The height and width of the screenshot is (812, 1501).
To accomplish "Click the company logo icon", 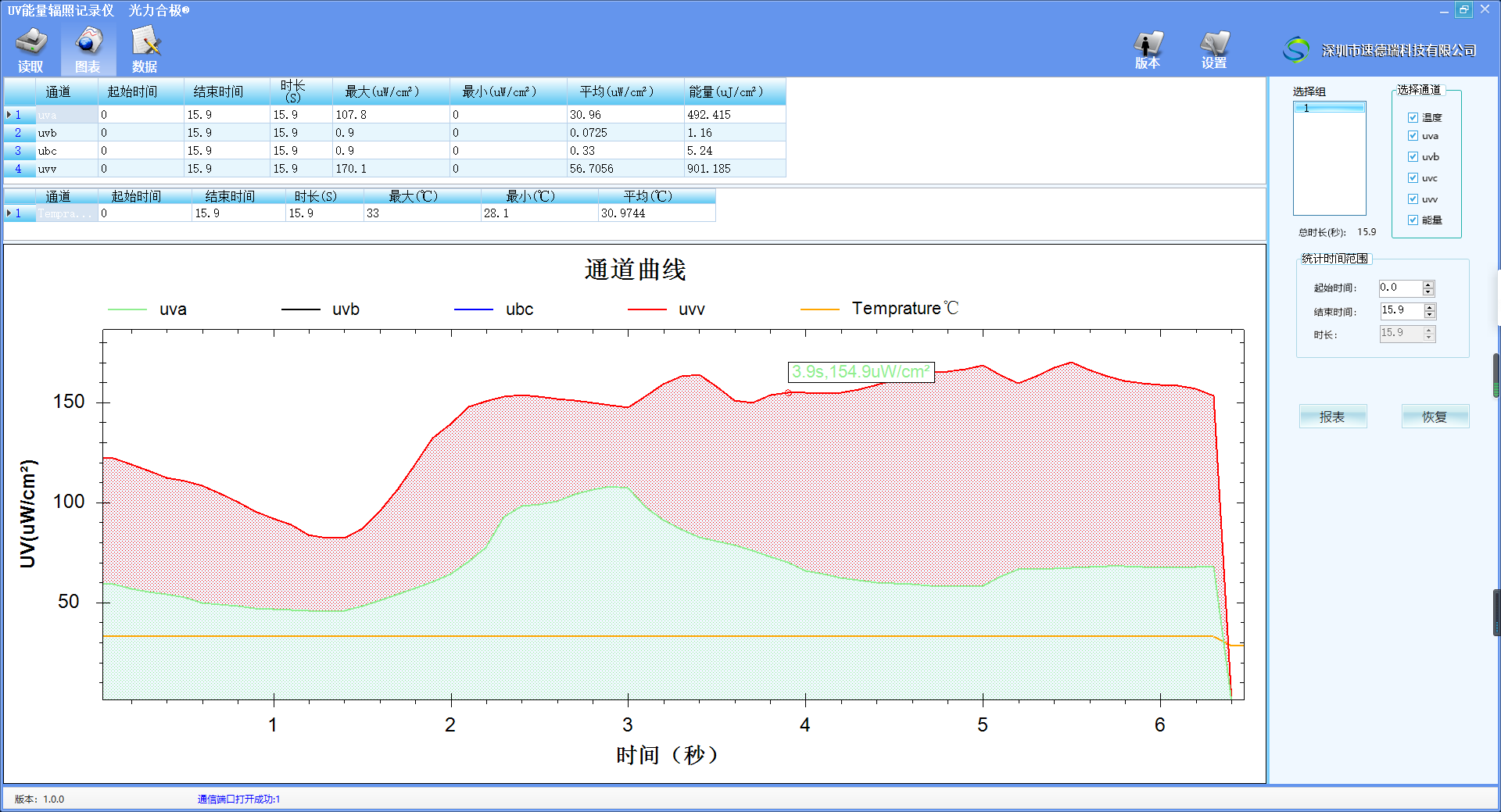I will click(1295, 50).
